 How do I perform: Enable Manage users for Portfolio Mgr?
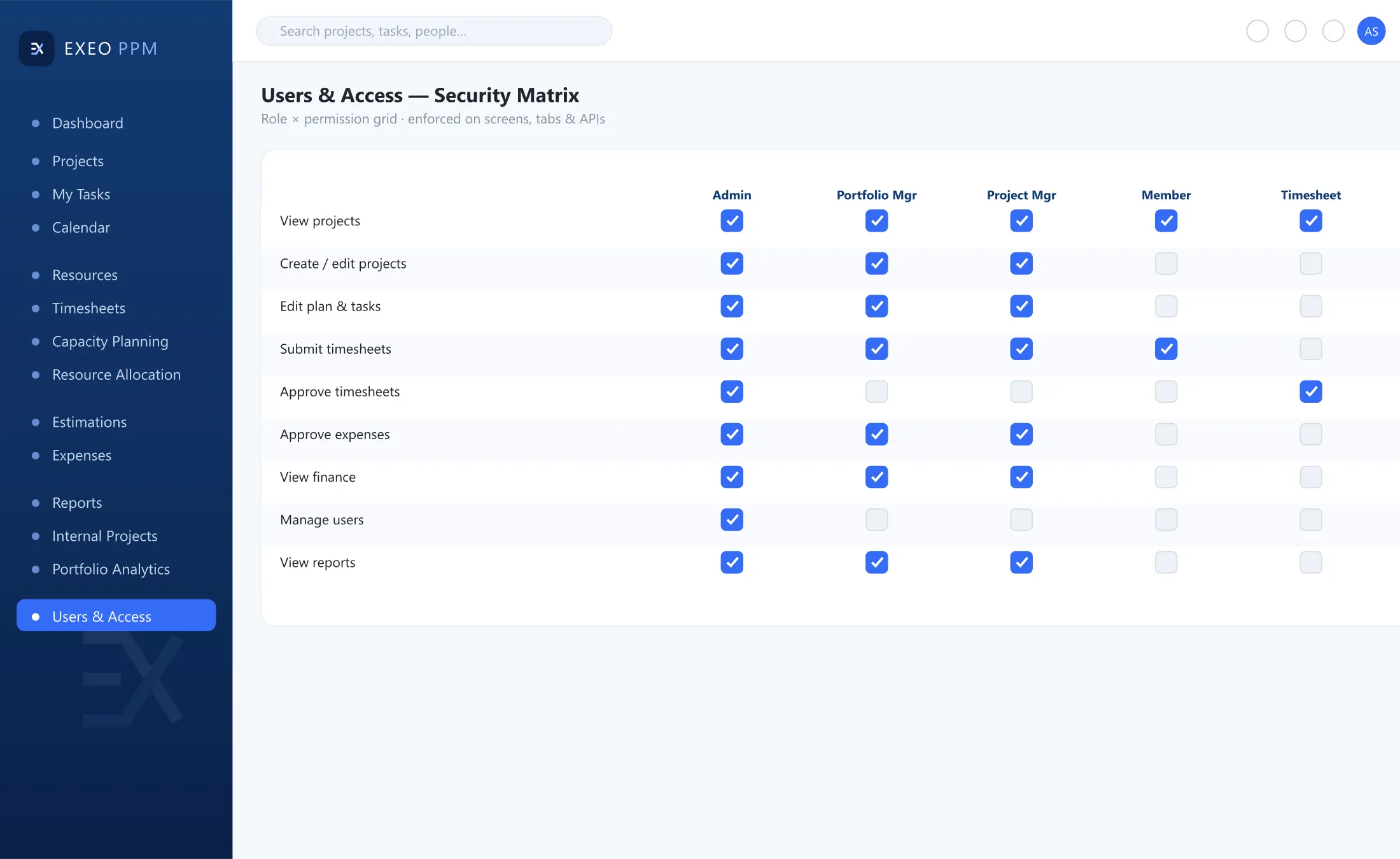(876, 519)
